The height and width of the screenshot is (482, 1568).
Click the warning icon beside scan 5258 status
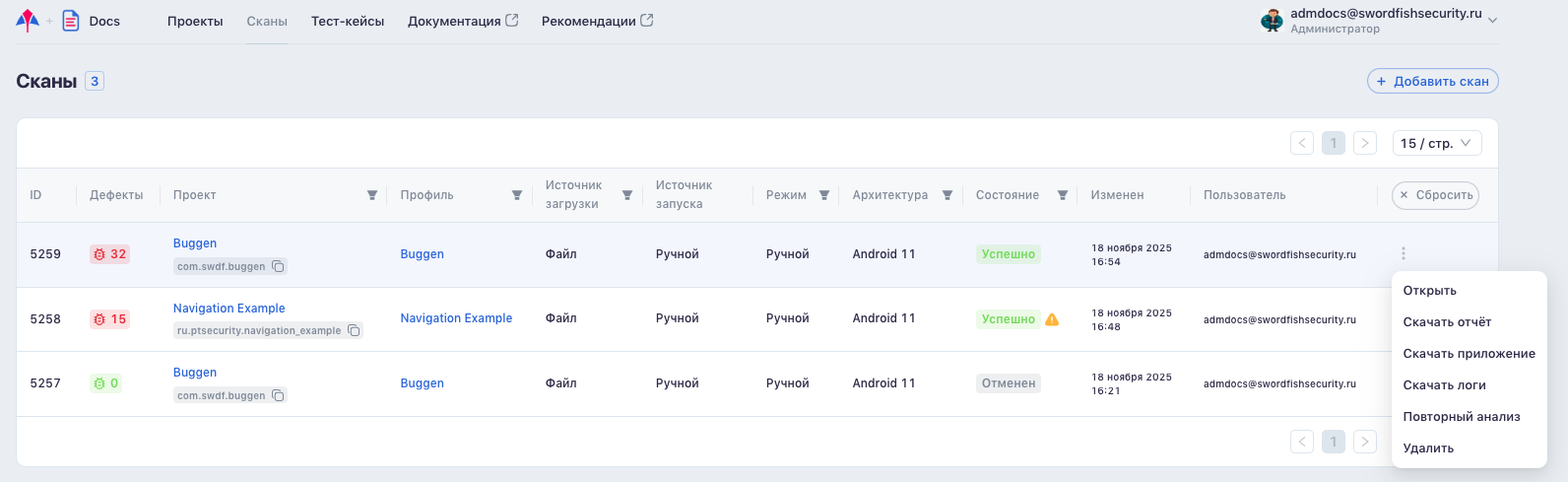(x=1052, y=319)
